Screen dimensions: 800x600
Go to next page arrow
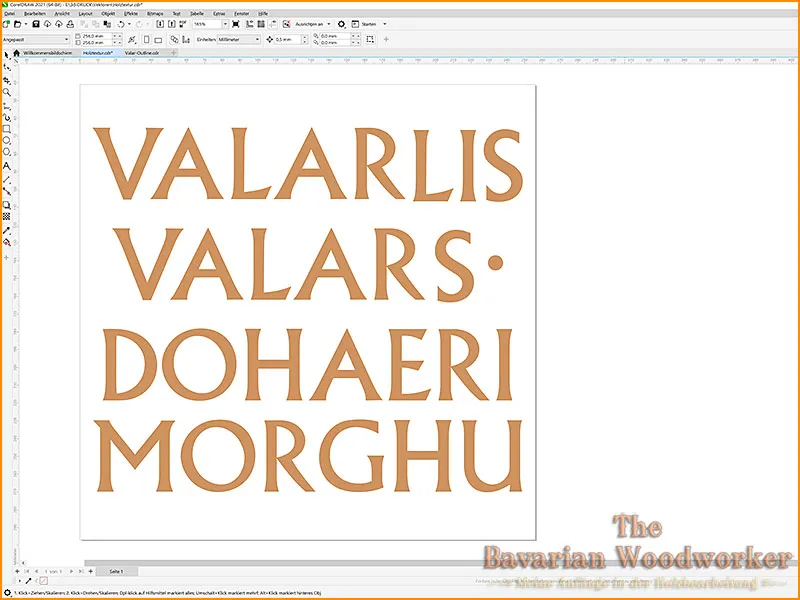tap(71, 571)
